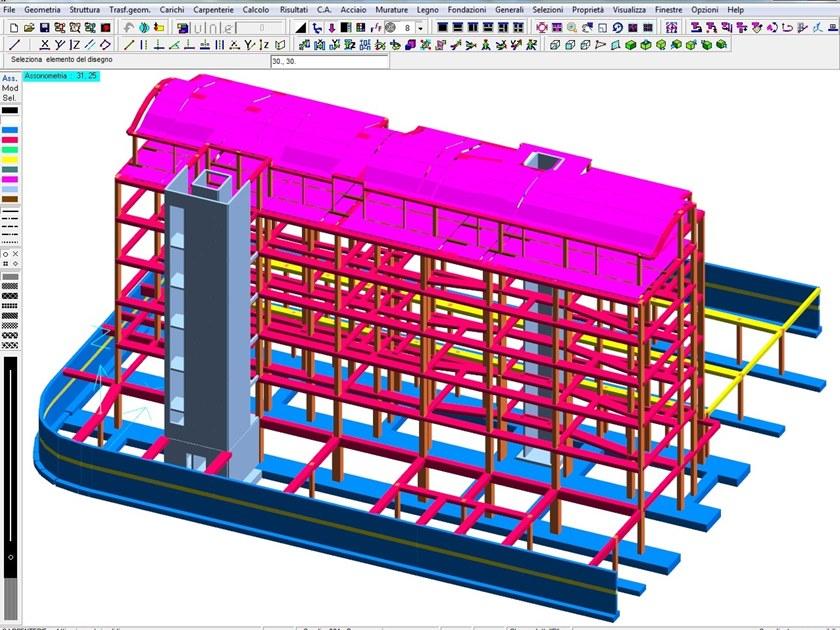840x630 pixels.
Task: Click the Undo arrow icon
Action: coord(129,28)
